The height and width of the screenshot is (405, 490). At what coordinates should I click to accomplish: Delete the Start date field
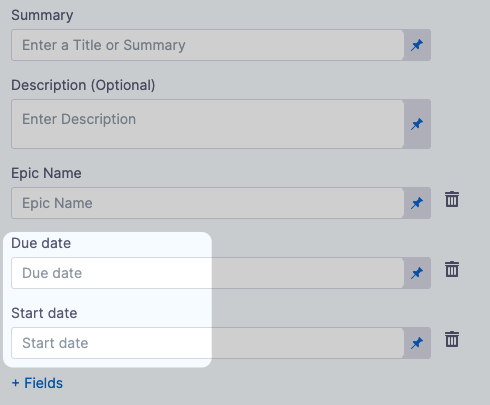452,339
